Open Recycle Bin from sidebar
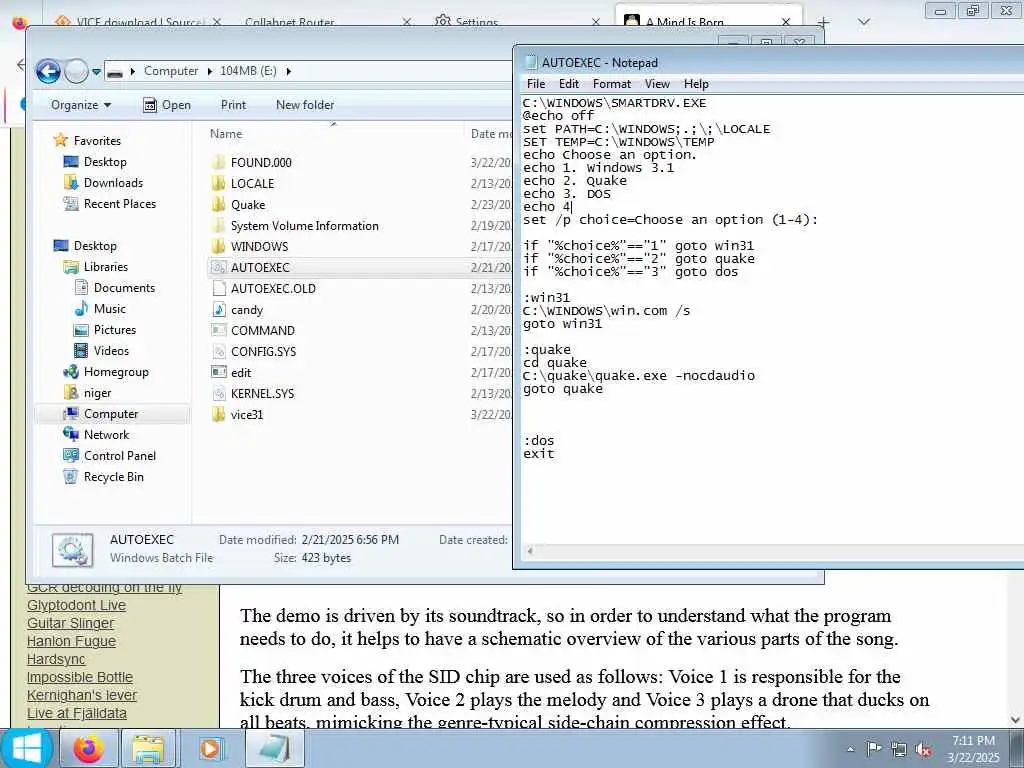Image resolution: width=1024 pixels, height=768 pixels. 113,477
